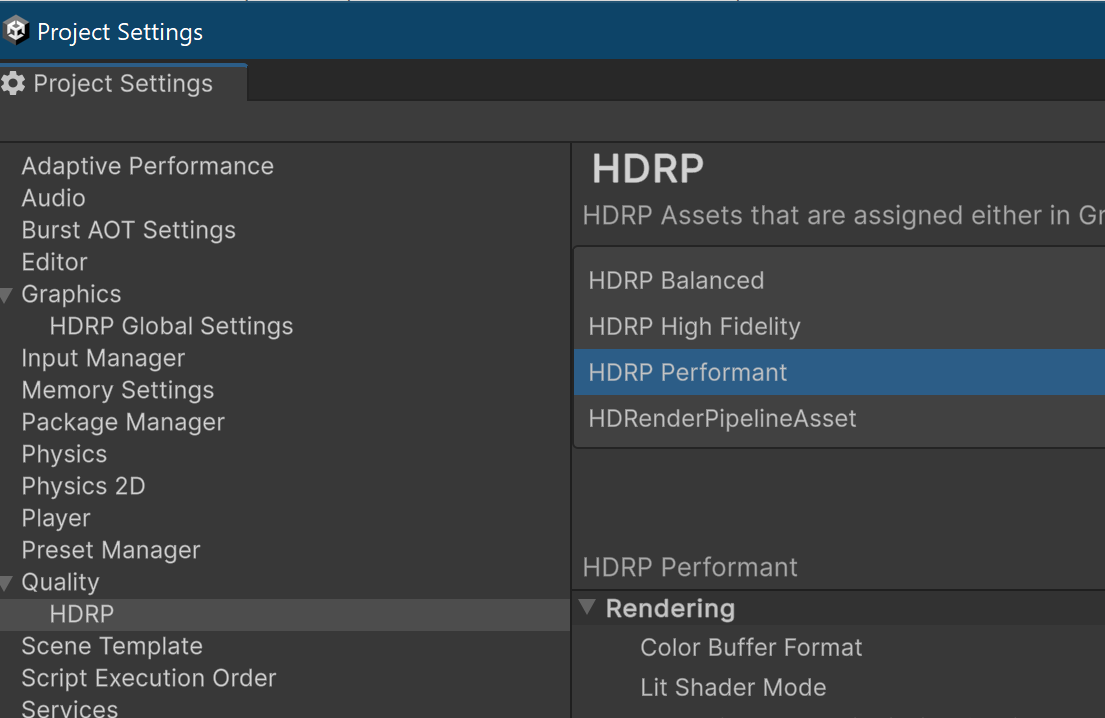Collapse the Quality category arrow
1105x718 pixels.
coord(8,583)
